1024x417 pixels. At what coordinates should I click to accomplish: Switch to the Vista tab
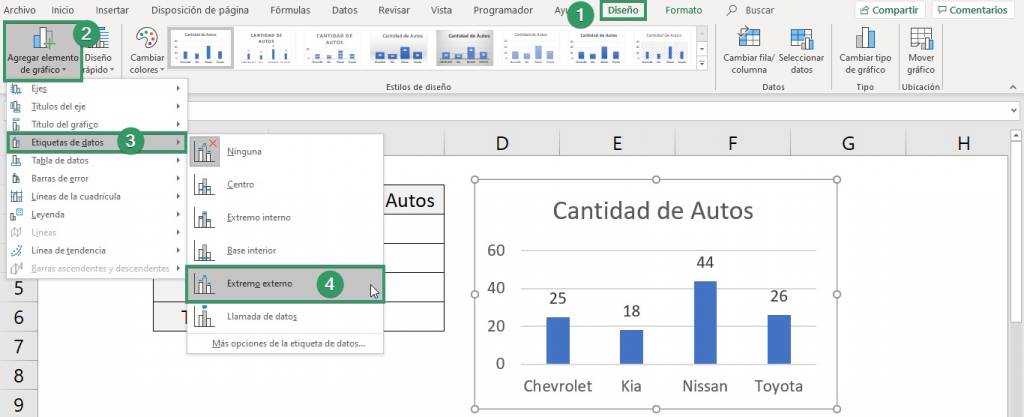(441, 10)
